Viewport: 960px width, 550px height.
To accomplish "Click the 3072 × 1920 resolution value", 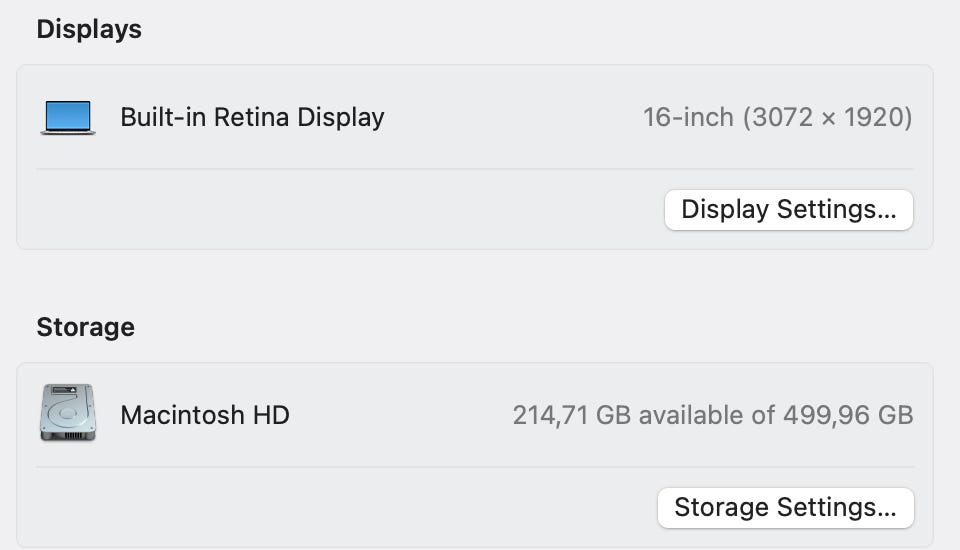I will point(827,117).
